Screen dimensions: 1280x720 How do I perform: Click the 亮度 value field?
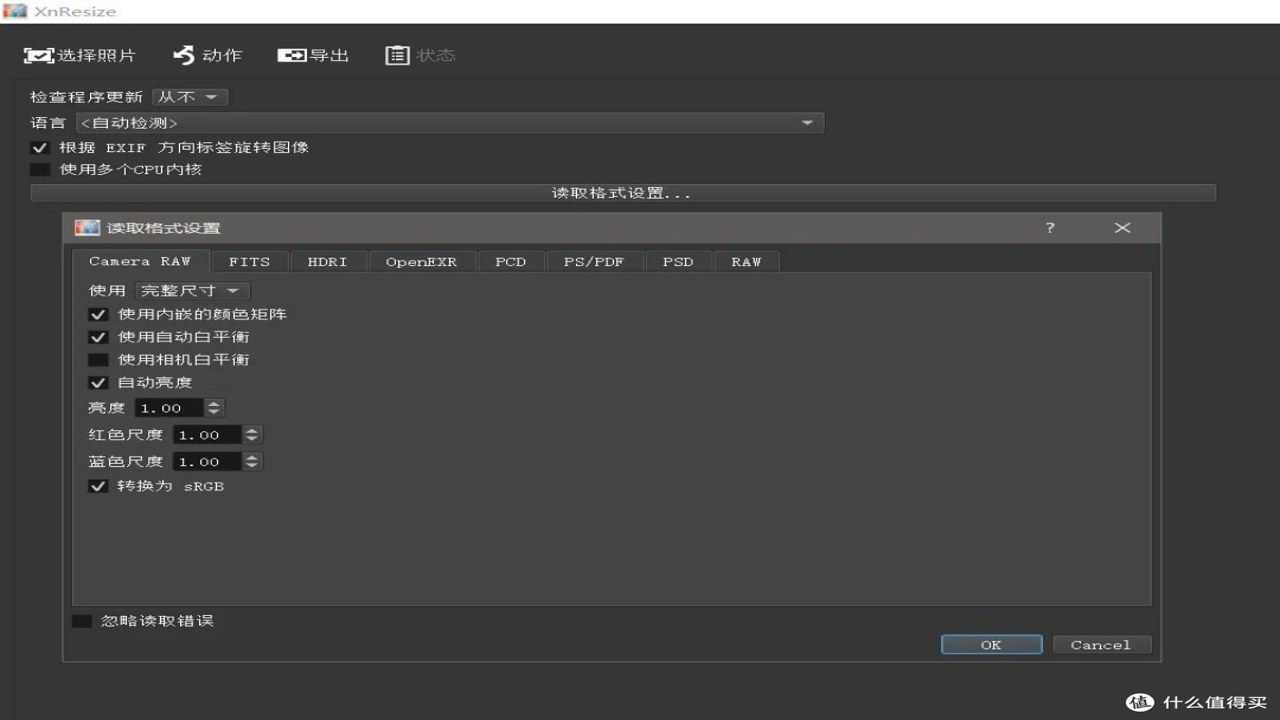(x=169, y=408)
